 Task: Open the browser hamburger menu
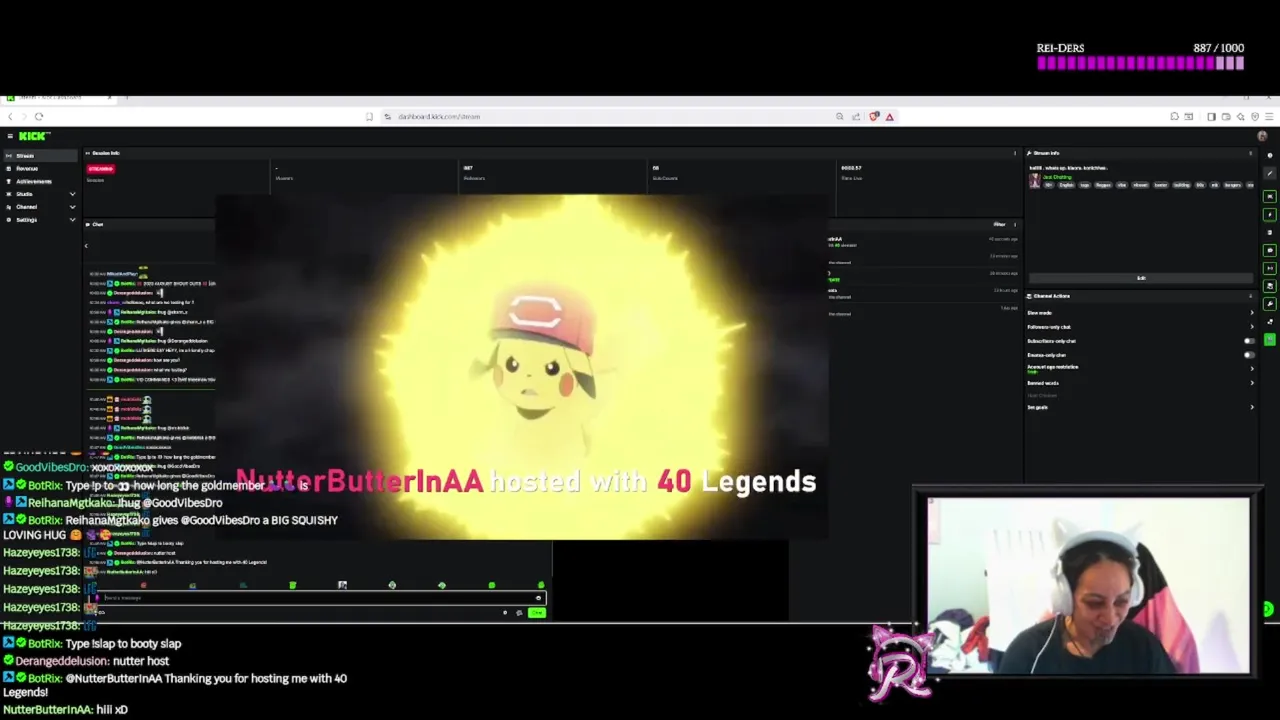1269,116
